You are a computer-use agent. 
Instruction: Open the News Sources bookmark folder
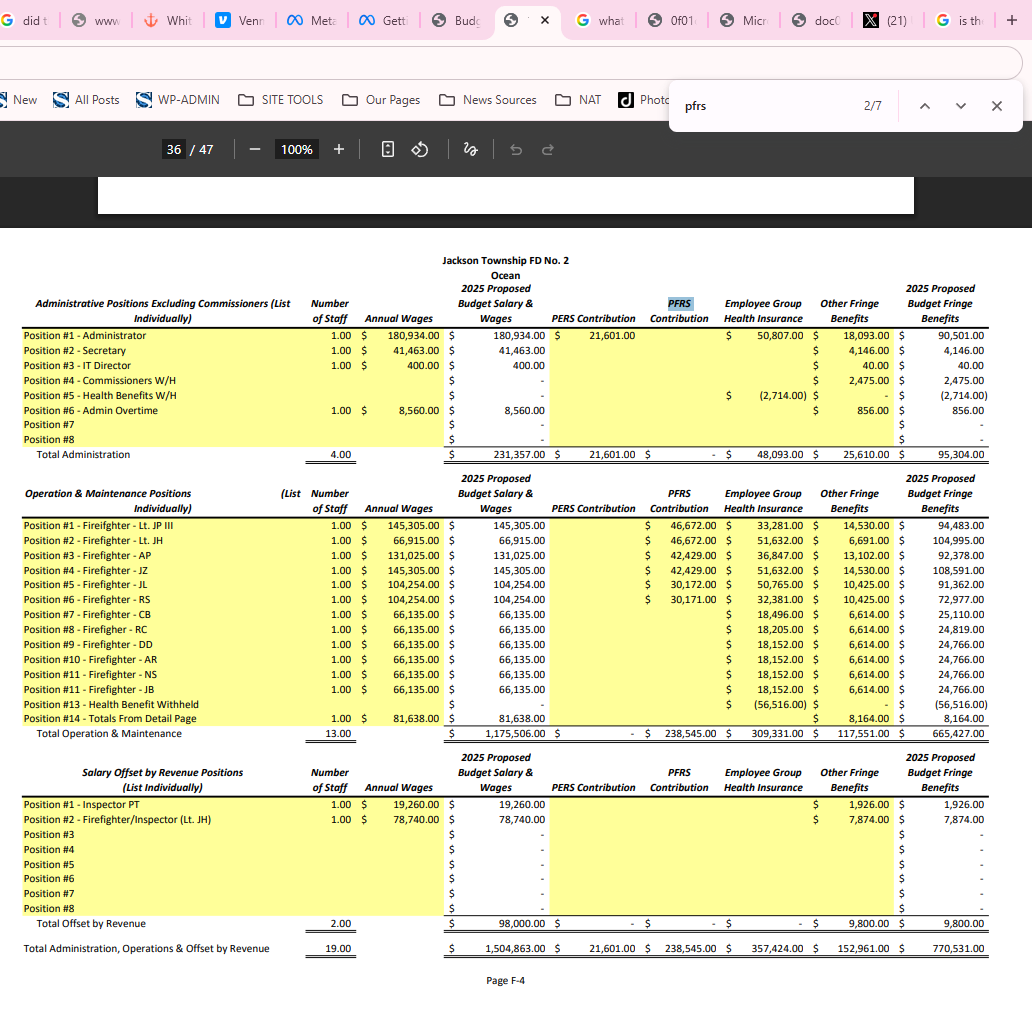[x=488, y=100]
